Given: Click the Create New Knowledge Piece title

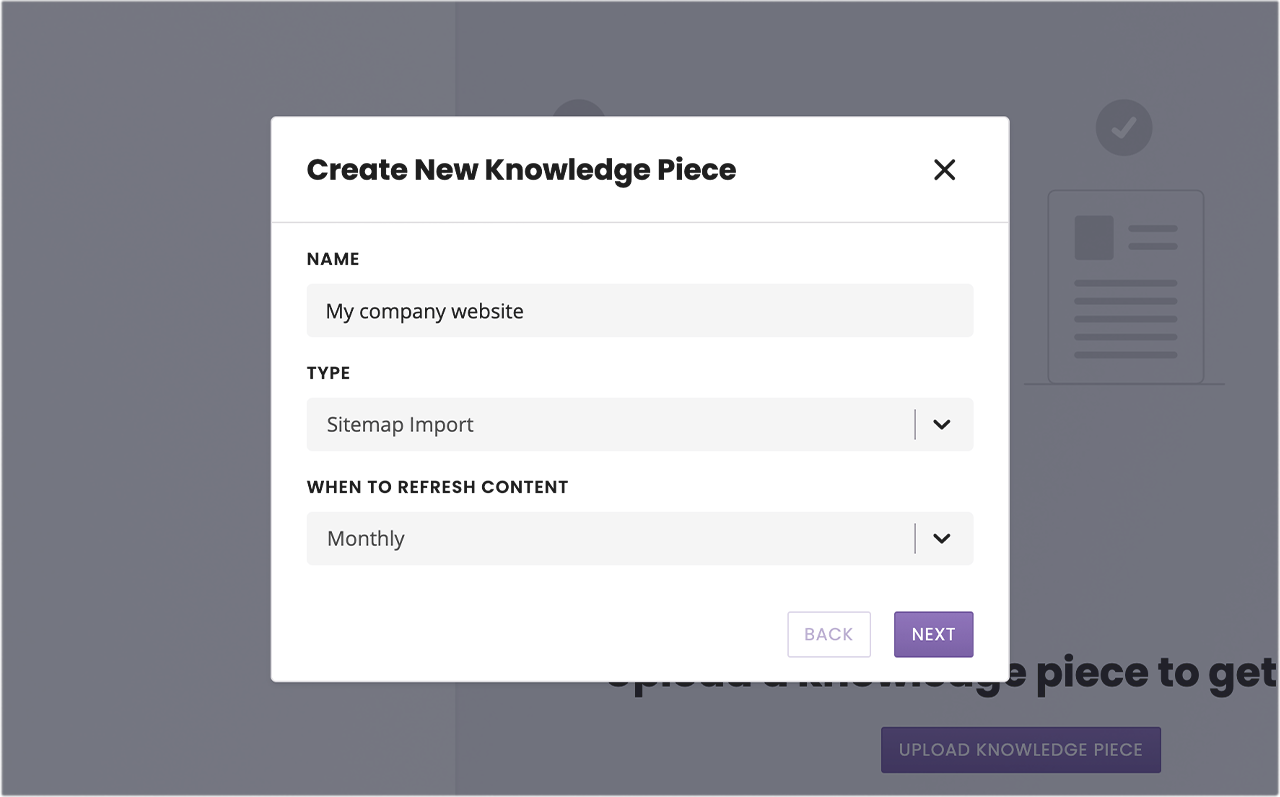Looking at the screenshot, I should click(521, 170).
